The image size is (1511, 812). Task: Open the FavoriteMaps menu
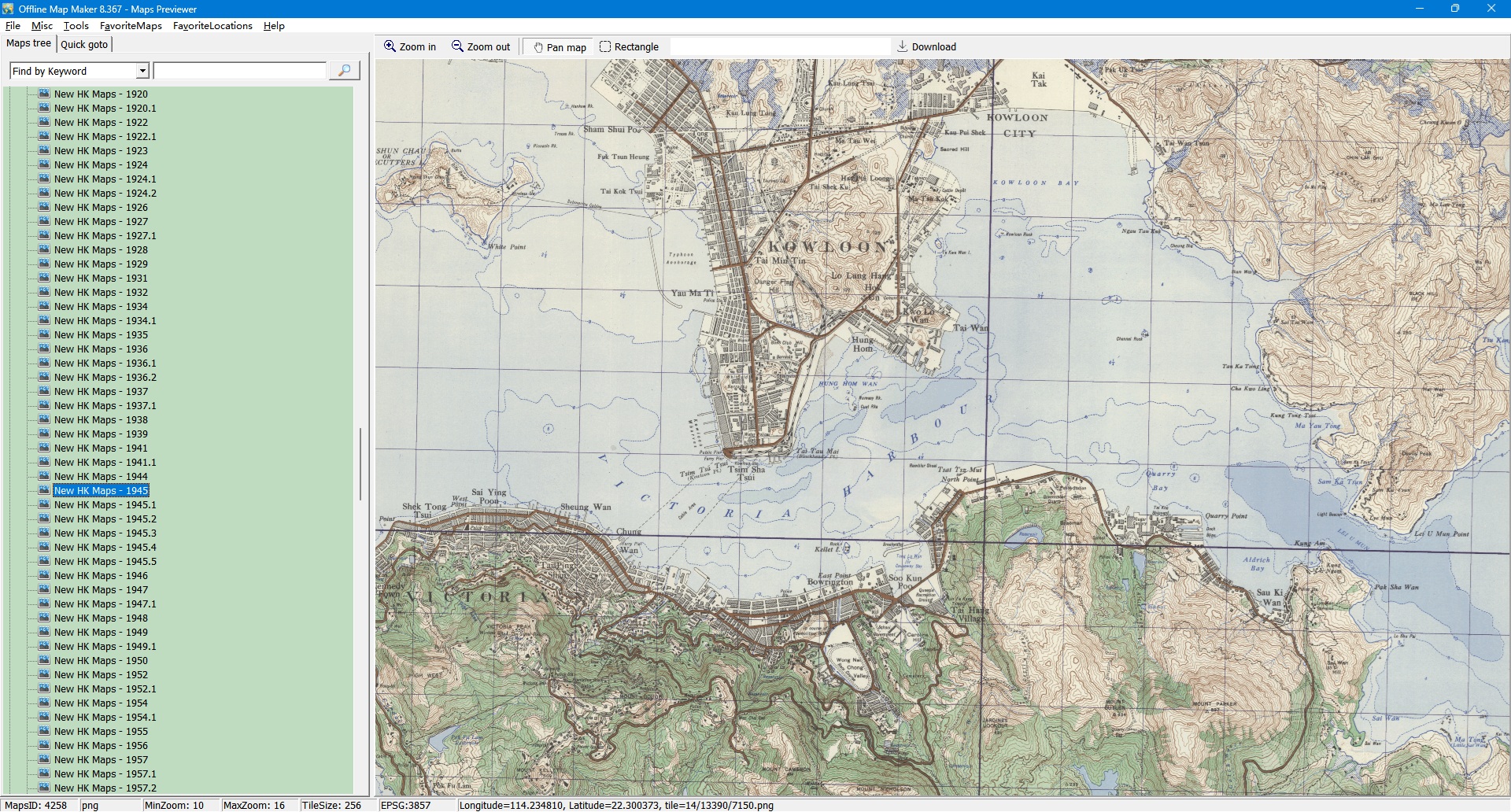pyautogui.click(x=131, y=26)
